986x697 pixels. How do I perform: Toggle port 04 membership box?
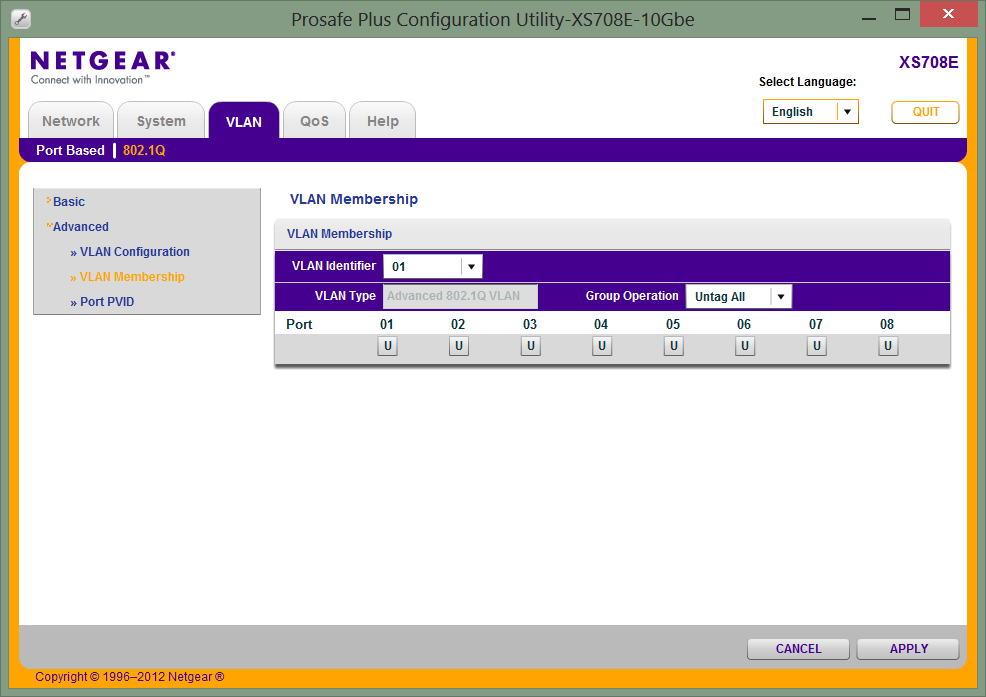click(x=602, y=346)
